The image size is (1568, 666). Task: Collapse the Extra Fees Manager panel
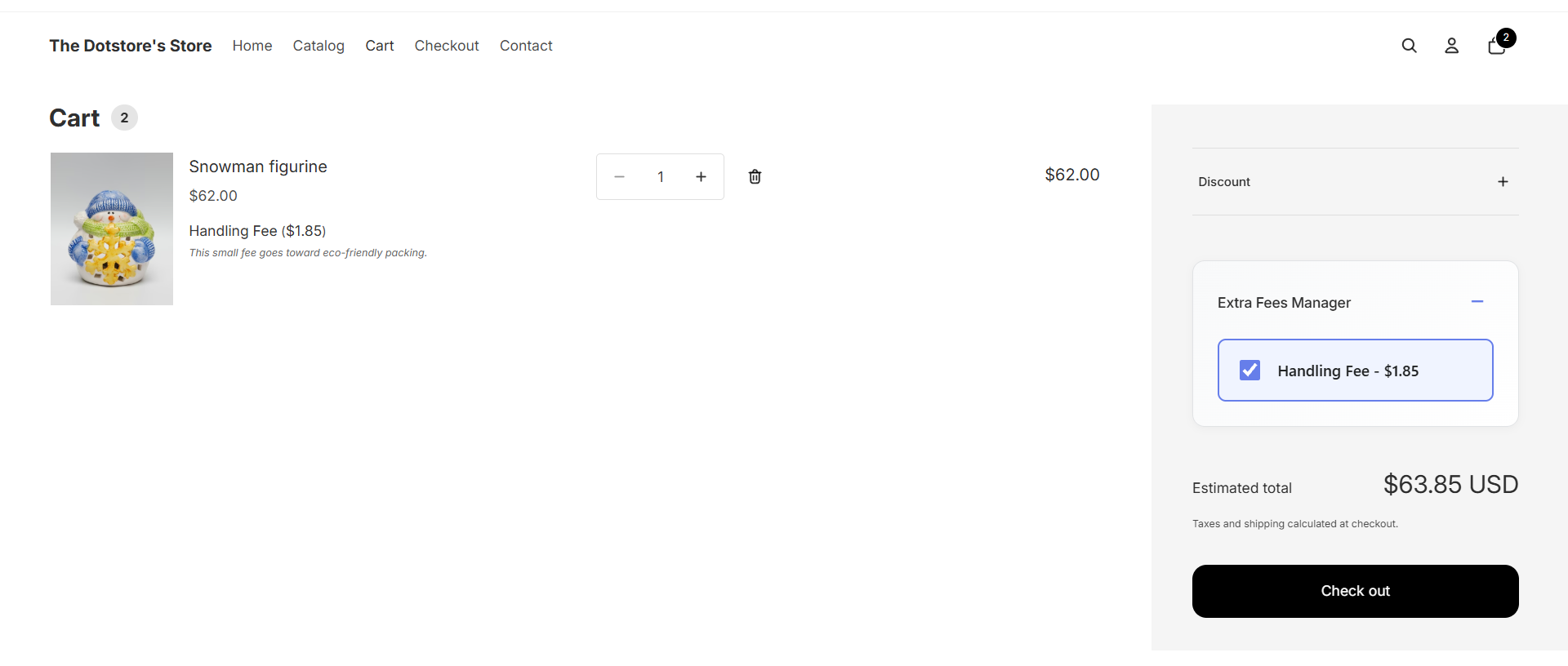pos(1477,301)
